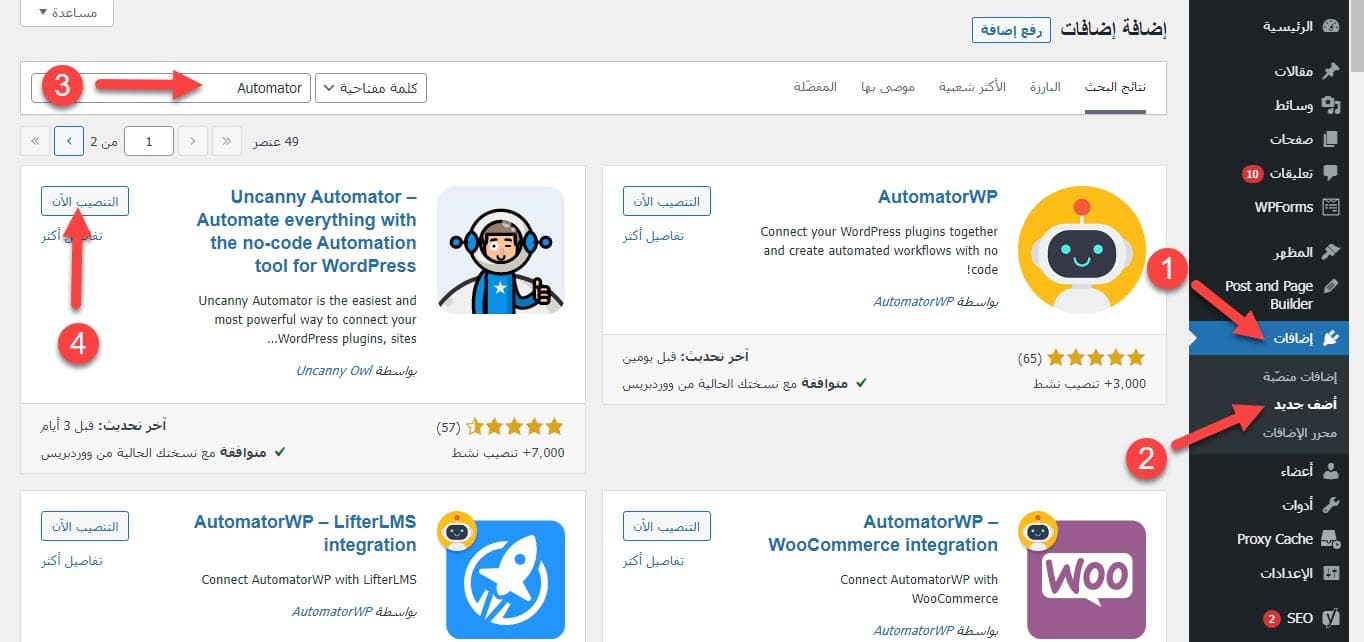Open وسائط media library icon
The width and height of the screenshot is (1364, 642).
point(1330,105)
